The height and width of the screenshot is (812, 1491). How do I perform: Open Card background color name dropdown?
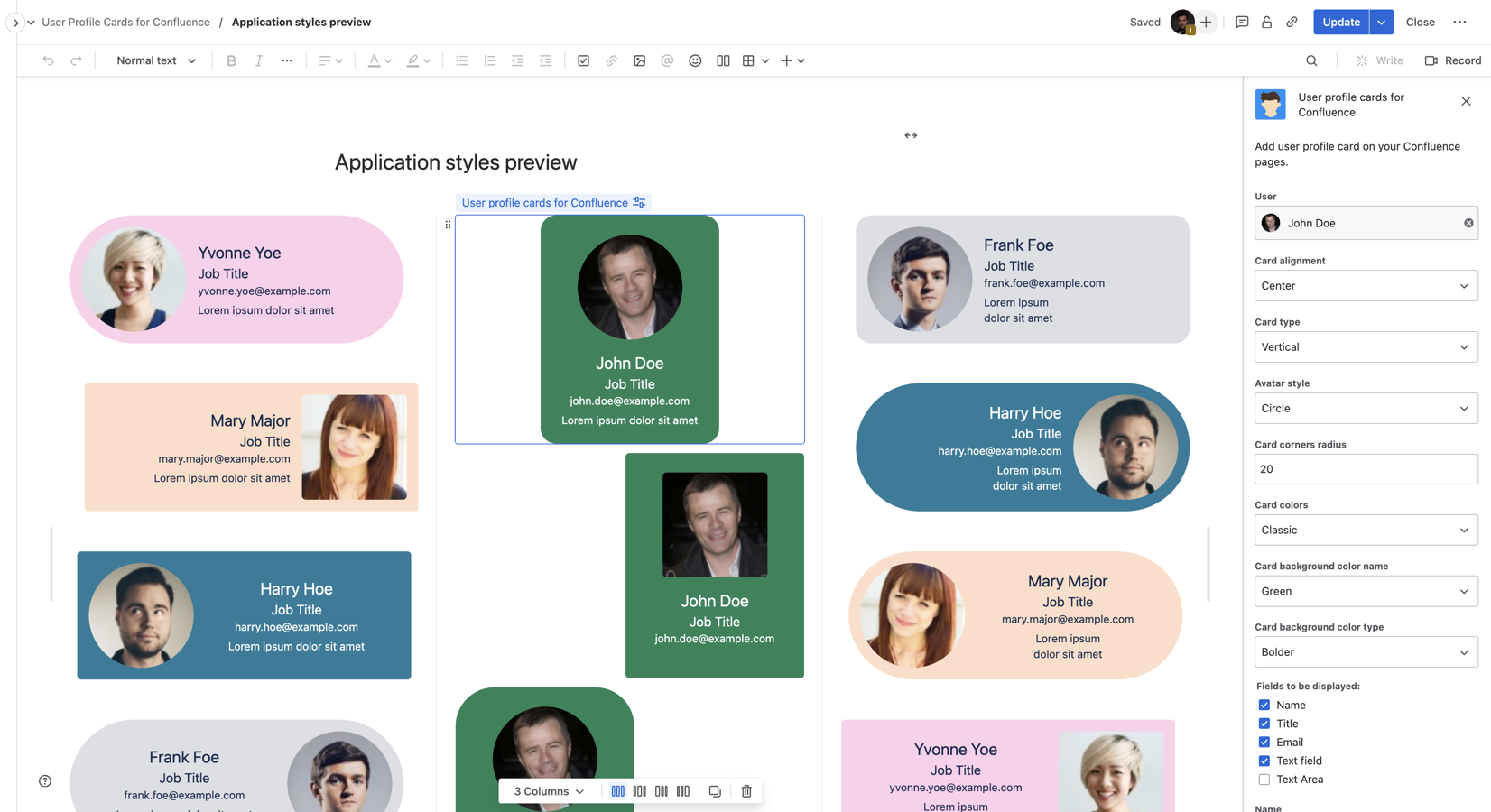pos(1366,591)
